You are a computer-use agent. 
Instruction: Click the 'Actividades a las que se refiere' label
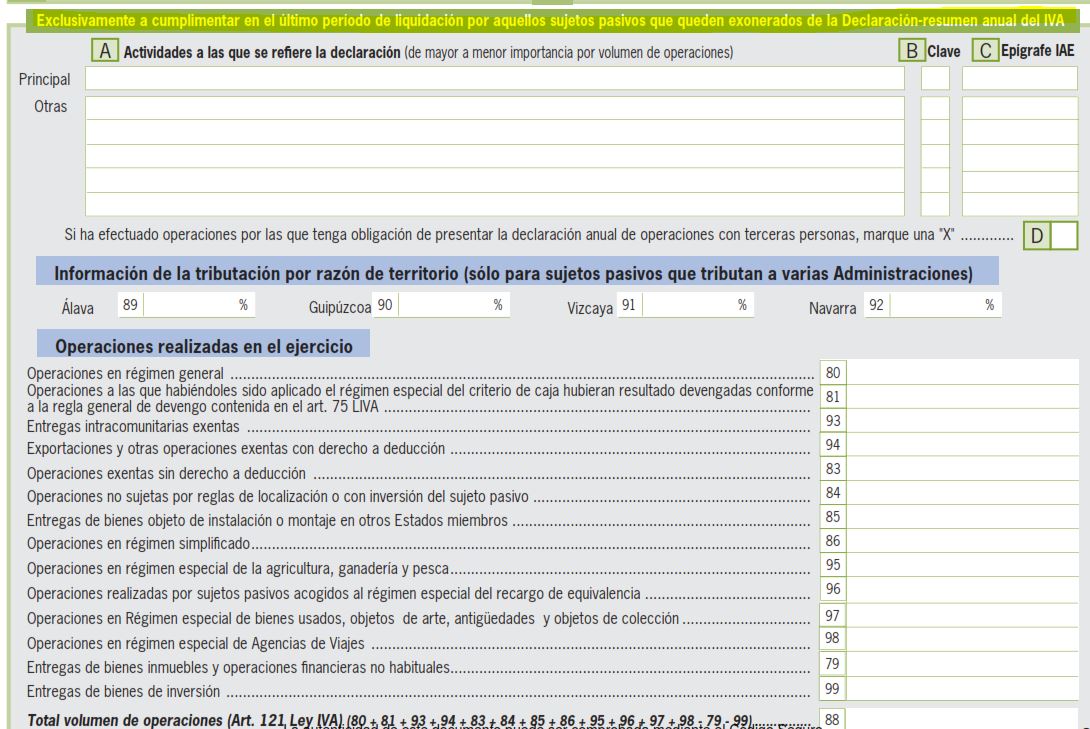[262, 52]
